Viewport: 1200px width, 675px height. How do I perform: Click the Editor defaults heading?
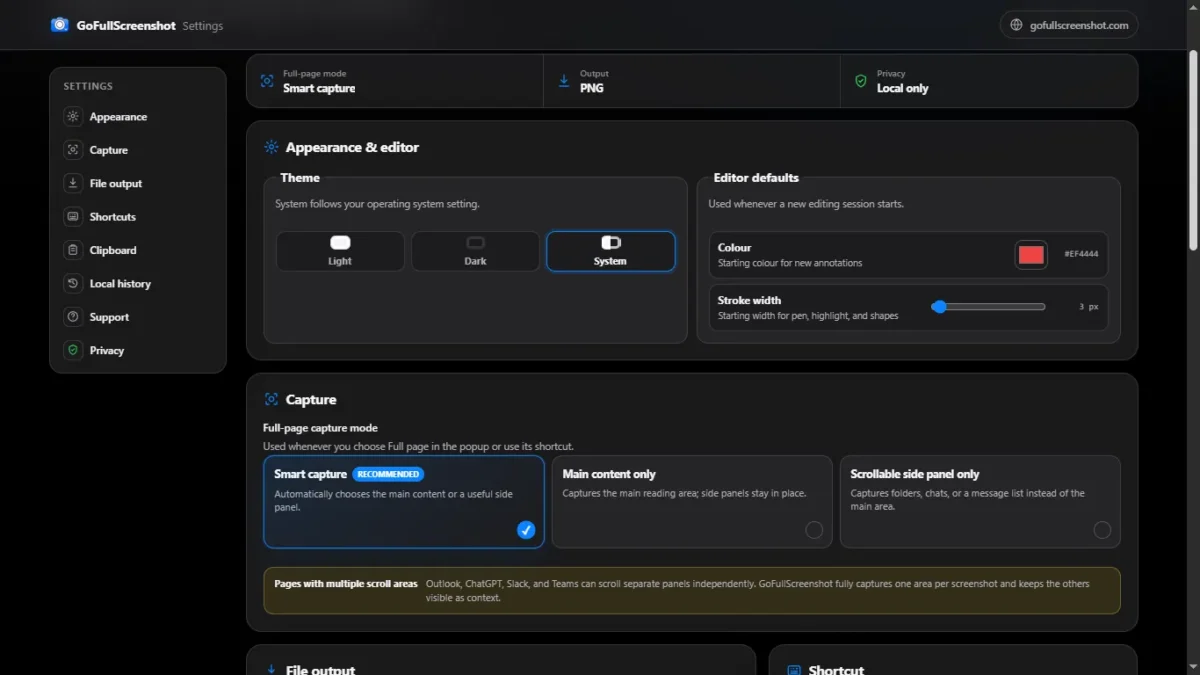(x=756, y=177)
